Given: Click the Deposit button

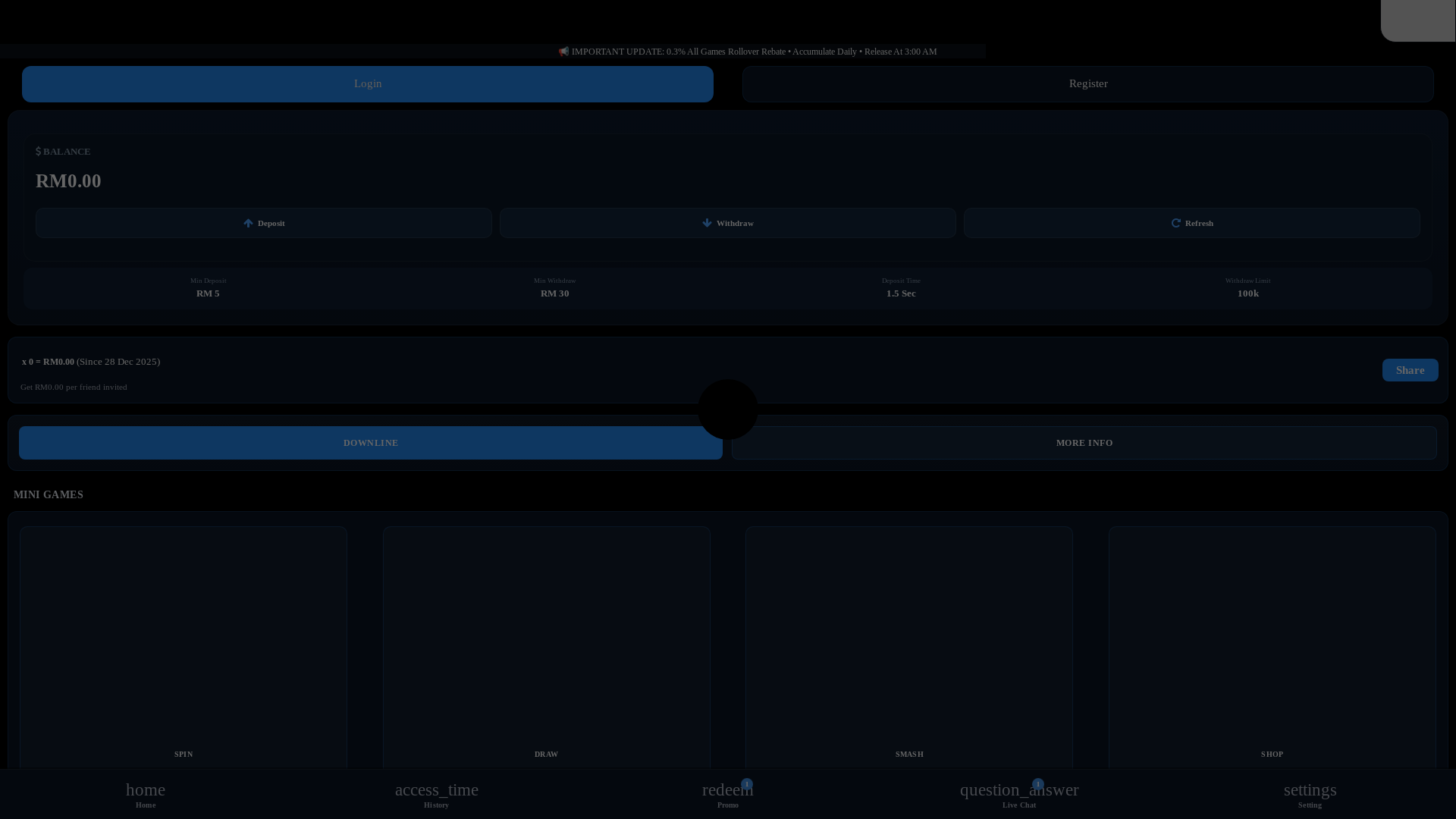Looking at the screenshot, I should [264, 223].
